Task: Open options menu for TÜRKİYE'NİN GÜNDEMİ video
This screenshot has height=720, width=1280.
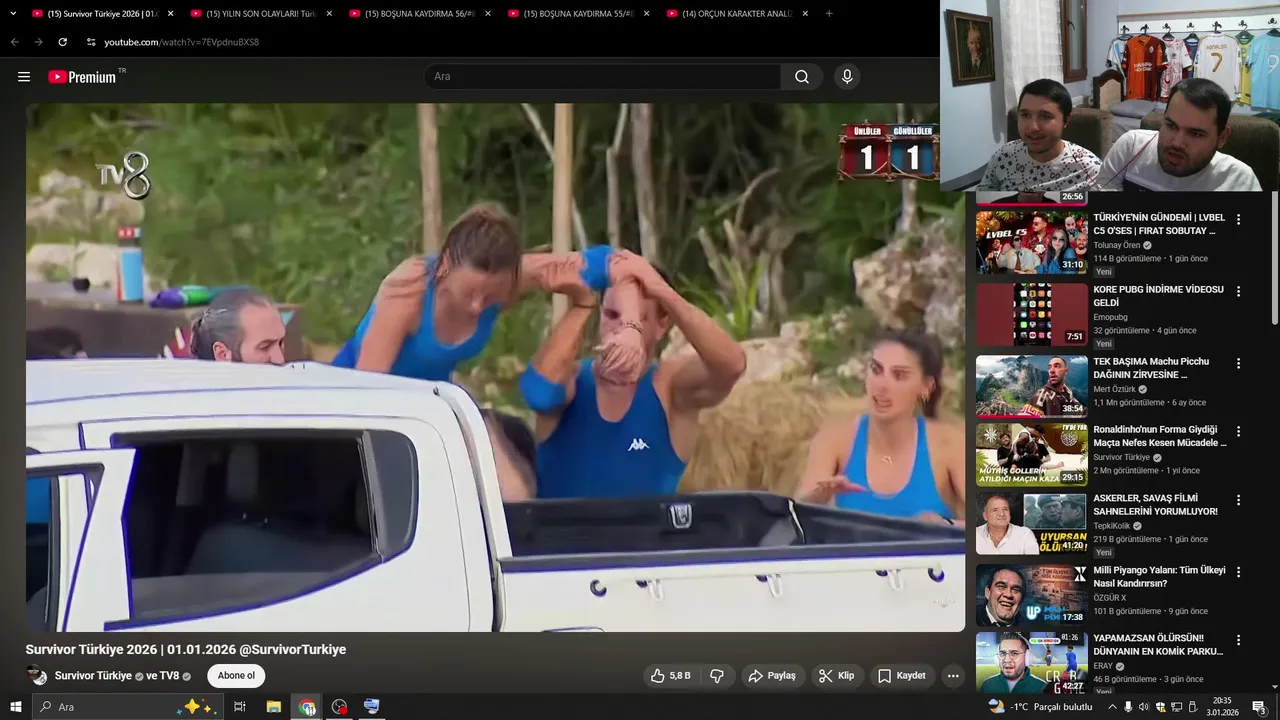Action: coord(1238,219)
